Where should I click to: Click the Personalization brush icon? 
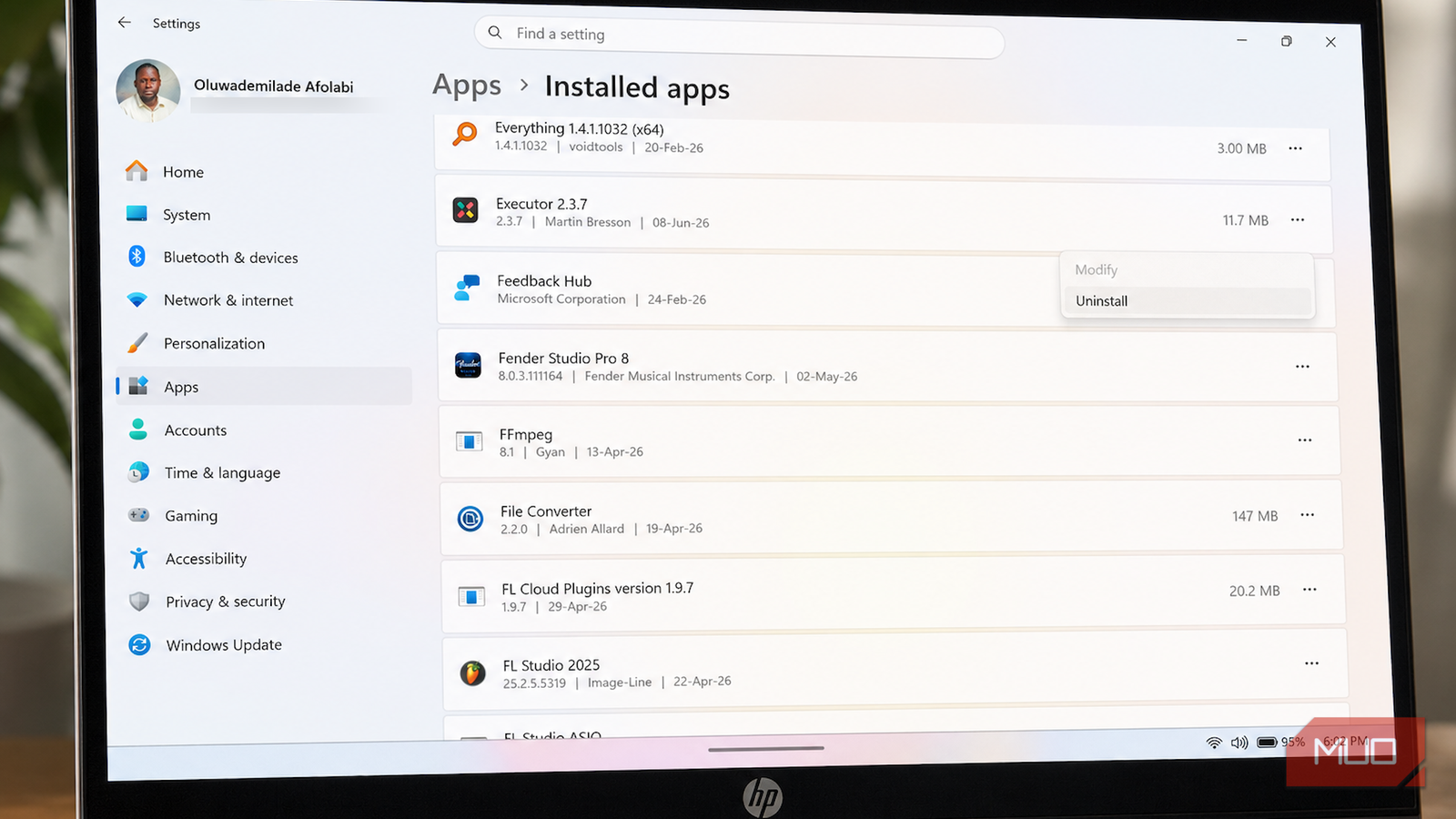[x=137, y=343]
